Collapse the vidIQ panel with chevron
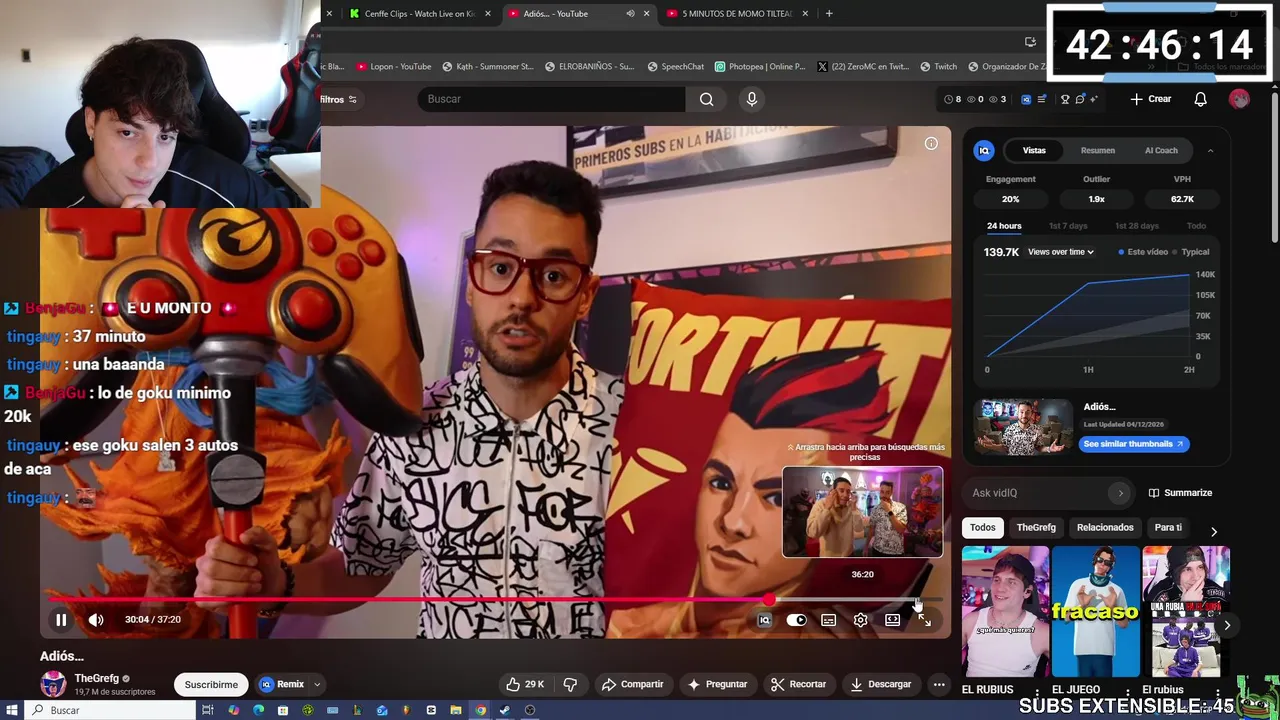The image size is (1280, 720). 1210,150
